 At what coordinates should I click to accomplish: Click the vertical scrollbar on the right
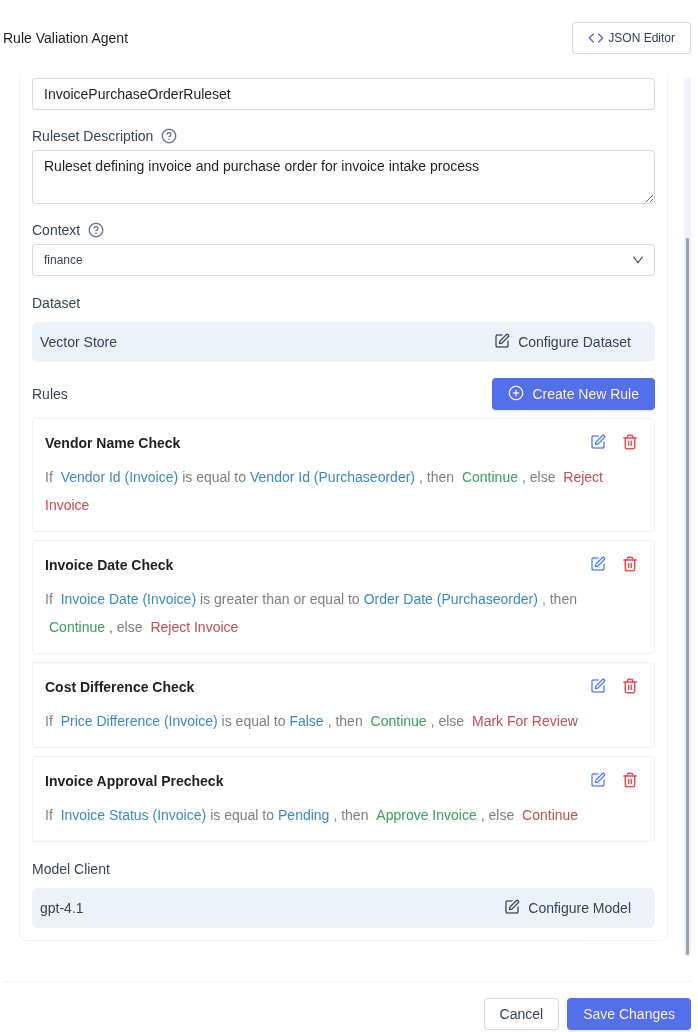[x=687, y=596]
